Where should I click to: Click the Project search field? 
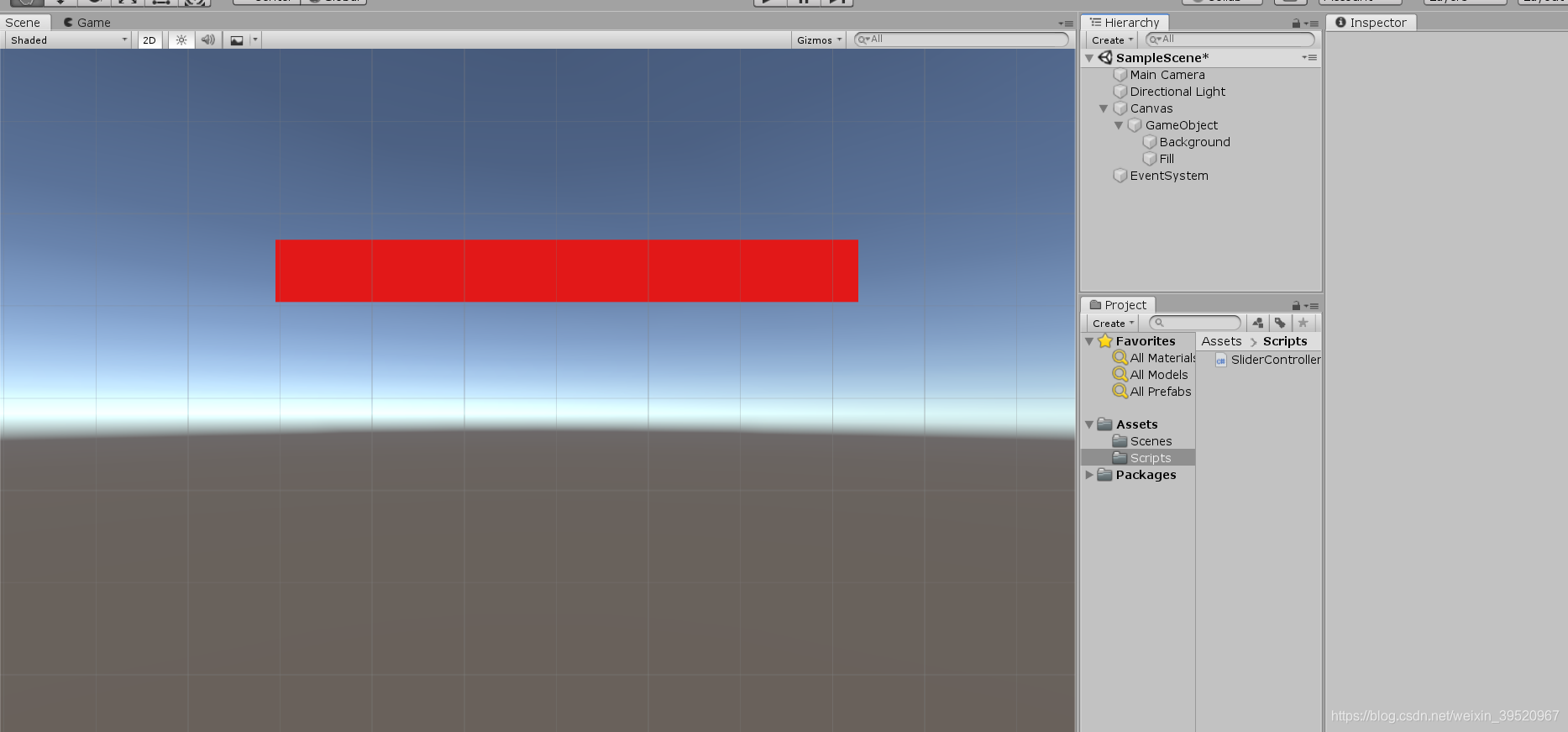[1194, 323]
